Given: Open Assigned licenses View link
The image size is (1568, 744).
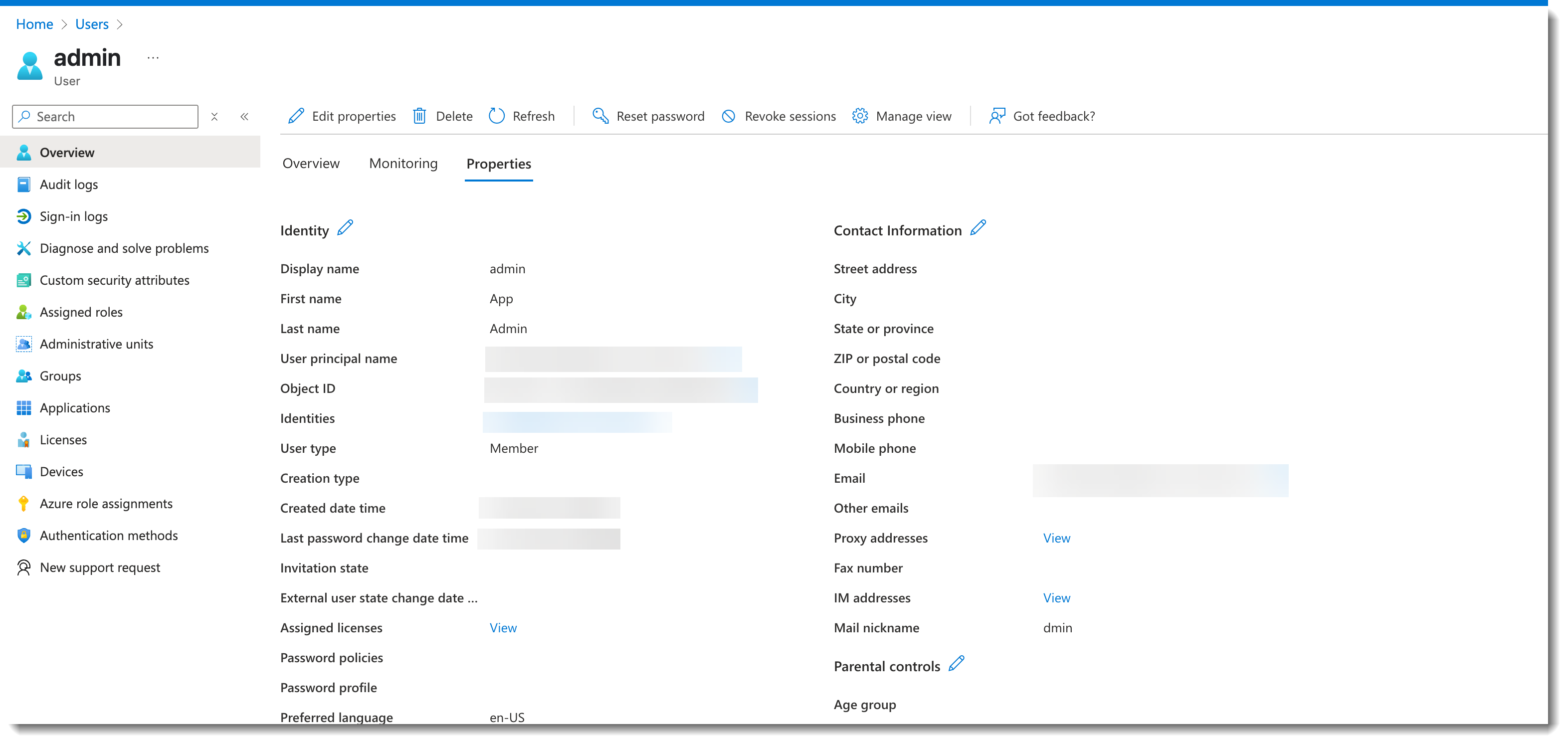Looking at the screenshot, I should 503,628.
